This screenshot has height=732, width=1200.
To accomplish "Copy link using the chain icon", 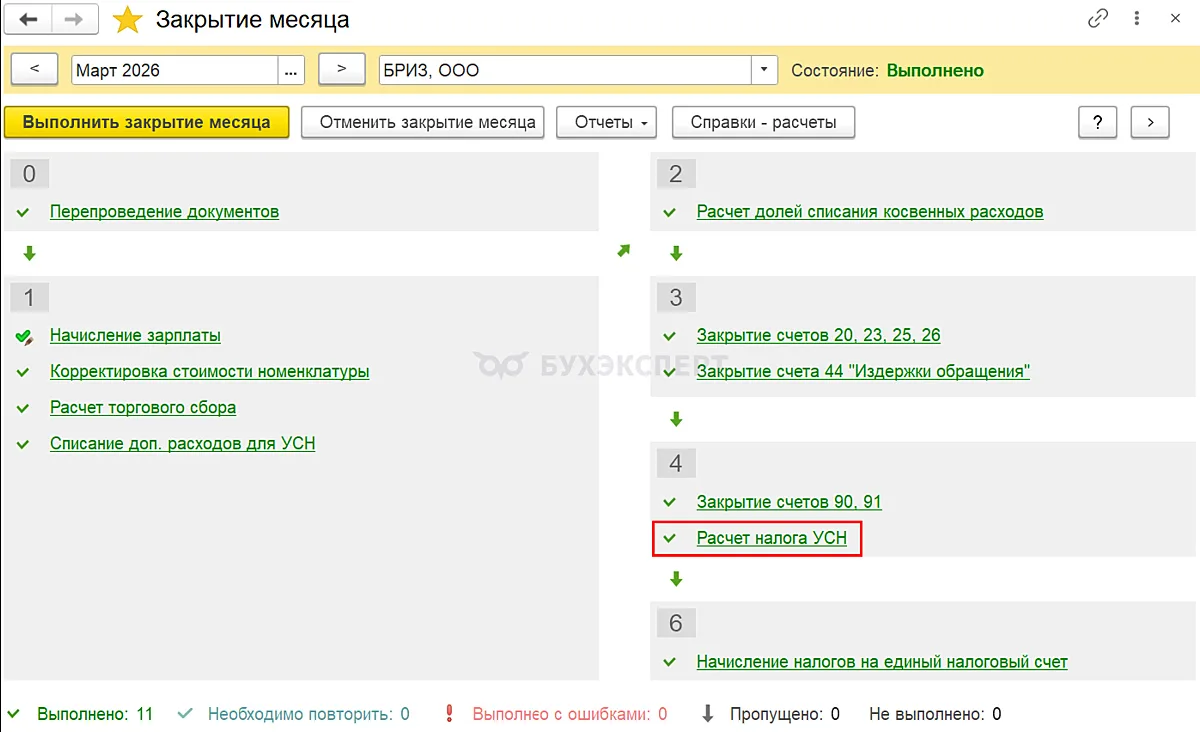I will coord(1098,19).
